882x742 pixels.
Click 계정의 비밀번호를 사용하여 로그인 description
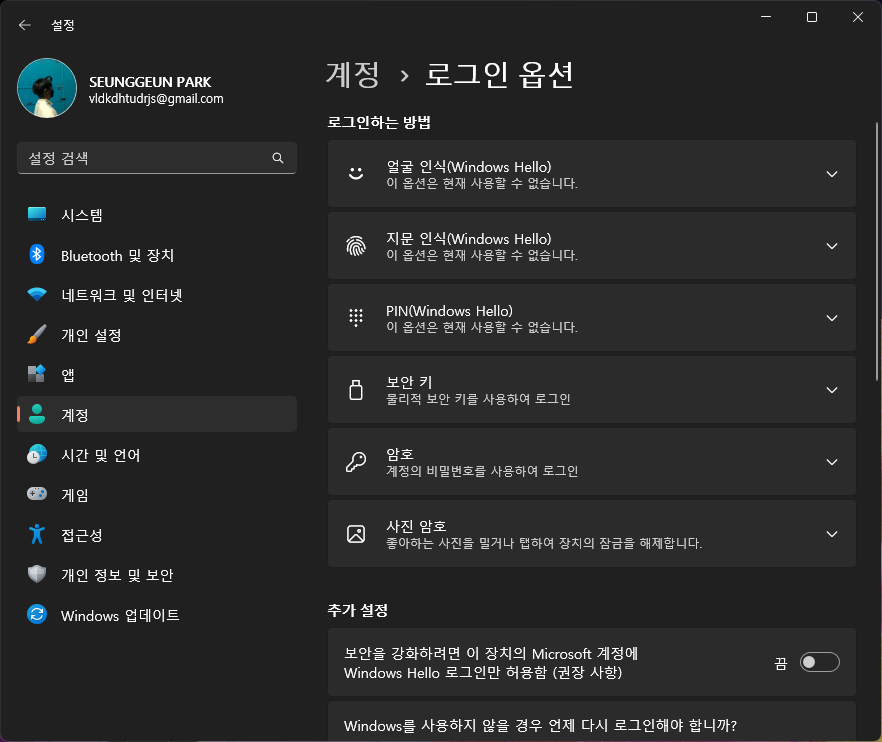pyautogui.click(x=482, y=471)
